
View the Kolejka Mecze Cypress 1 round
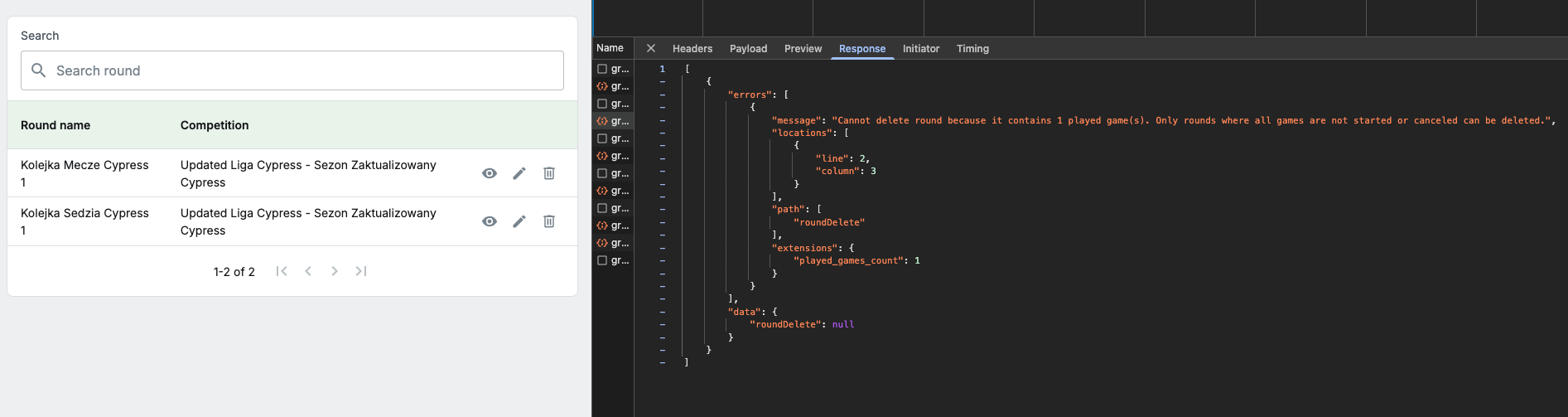coord(490,173)
